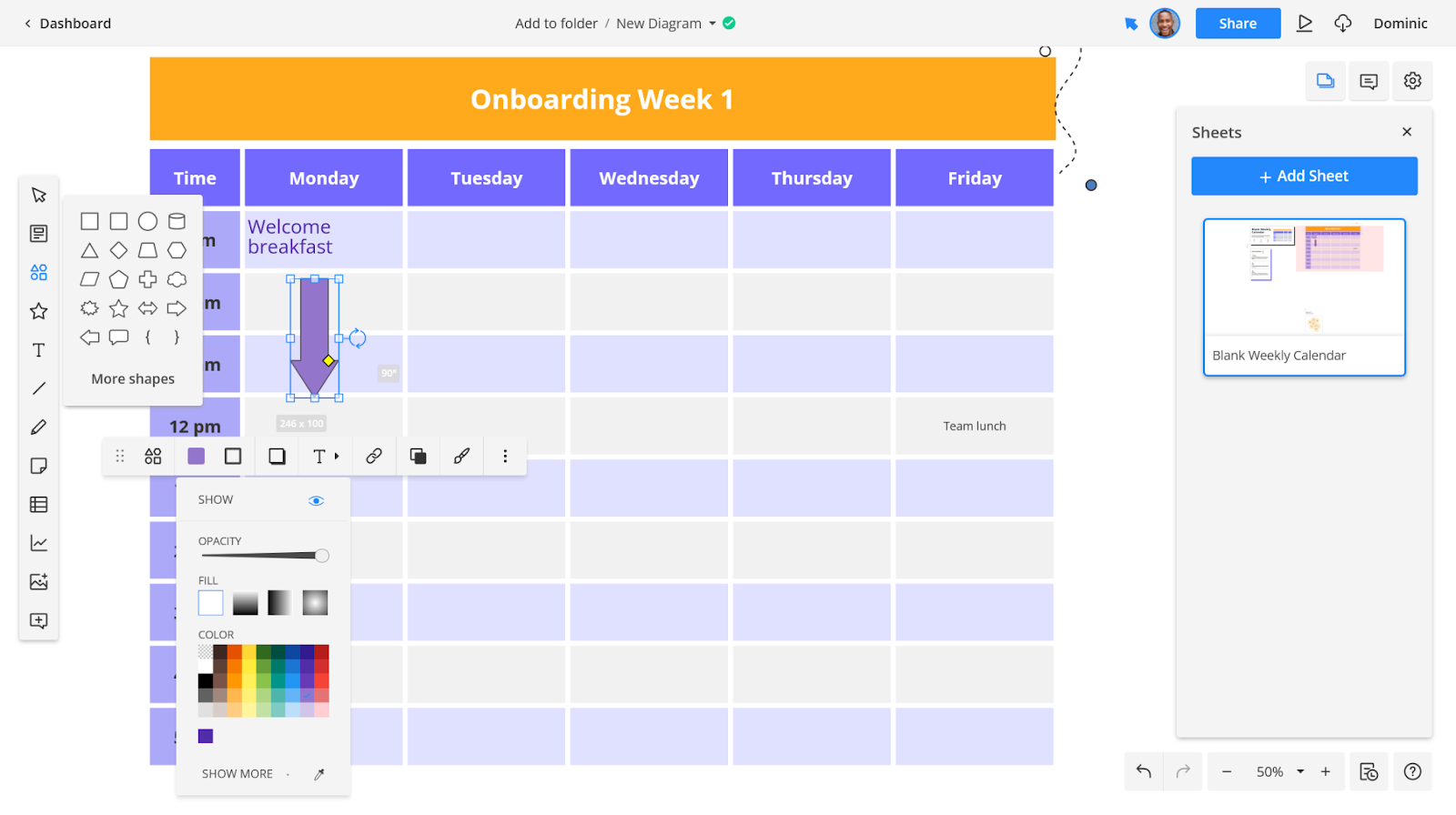Choose the recent purple color swatch
The width and height of the screenshot is (1456, 815).
206,736
